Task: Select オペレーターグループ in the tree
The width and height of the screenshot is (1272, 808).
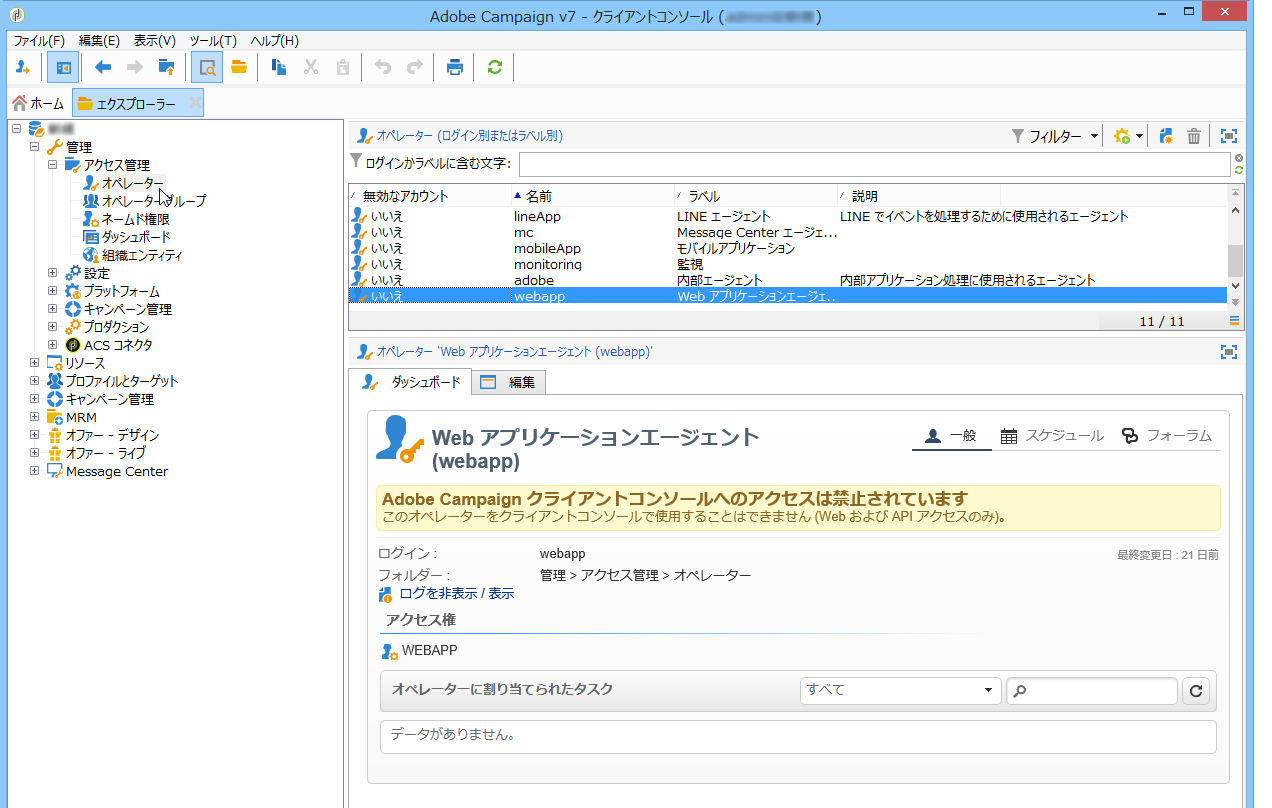Action: point(154,201)
